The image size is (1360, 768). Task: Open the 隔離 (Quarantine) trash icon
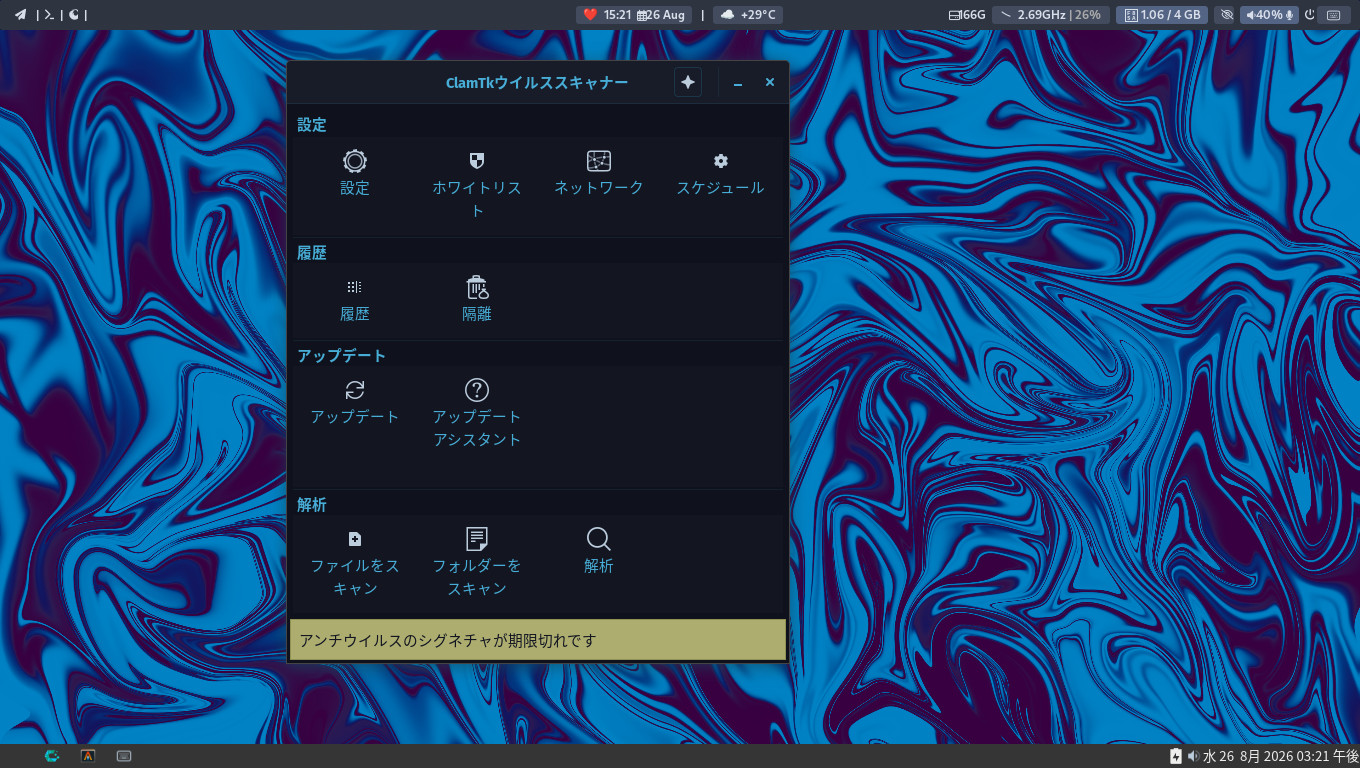tap(477, 287)
